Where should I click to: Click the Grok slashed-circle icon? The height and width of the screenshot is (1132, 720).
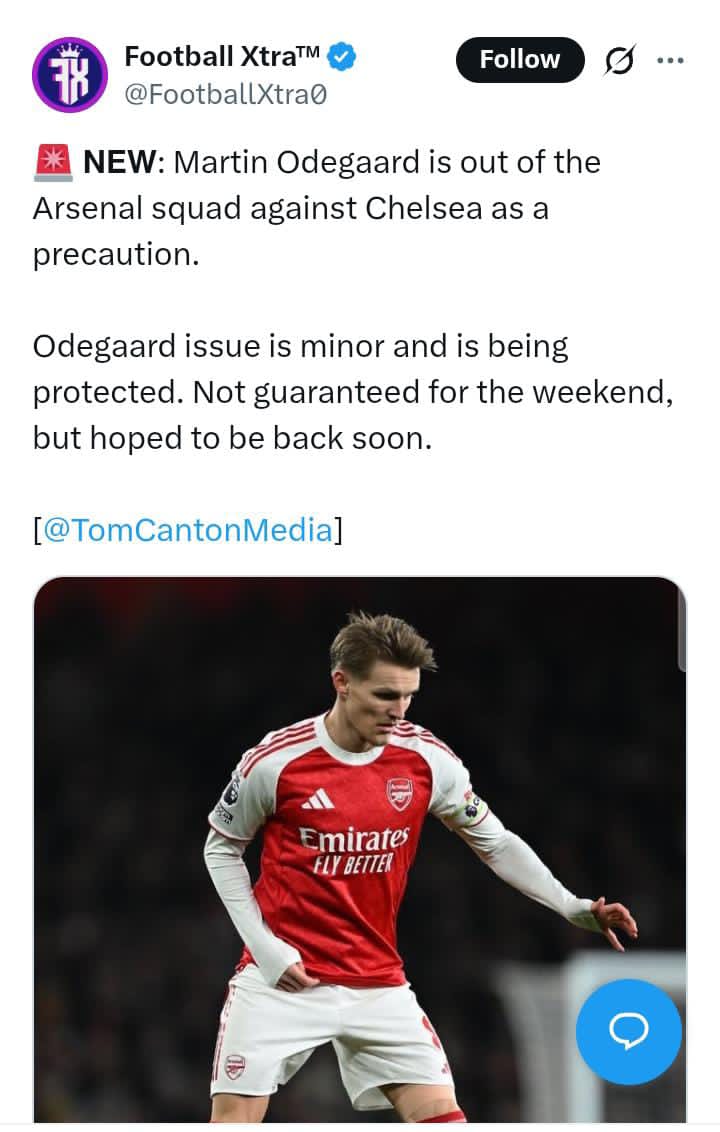click(619, 61)
